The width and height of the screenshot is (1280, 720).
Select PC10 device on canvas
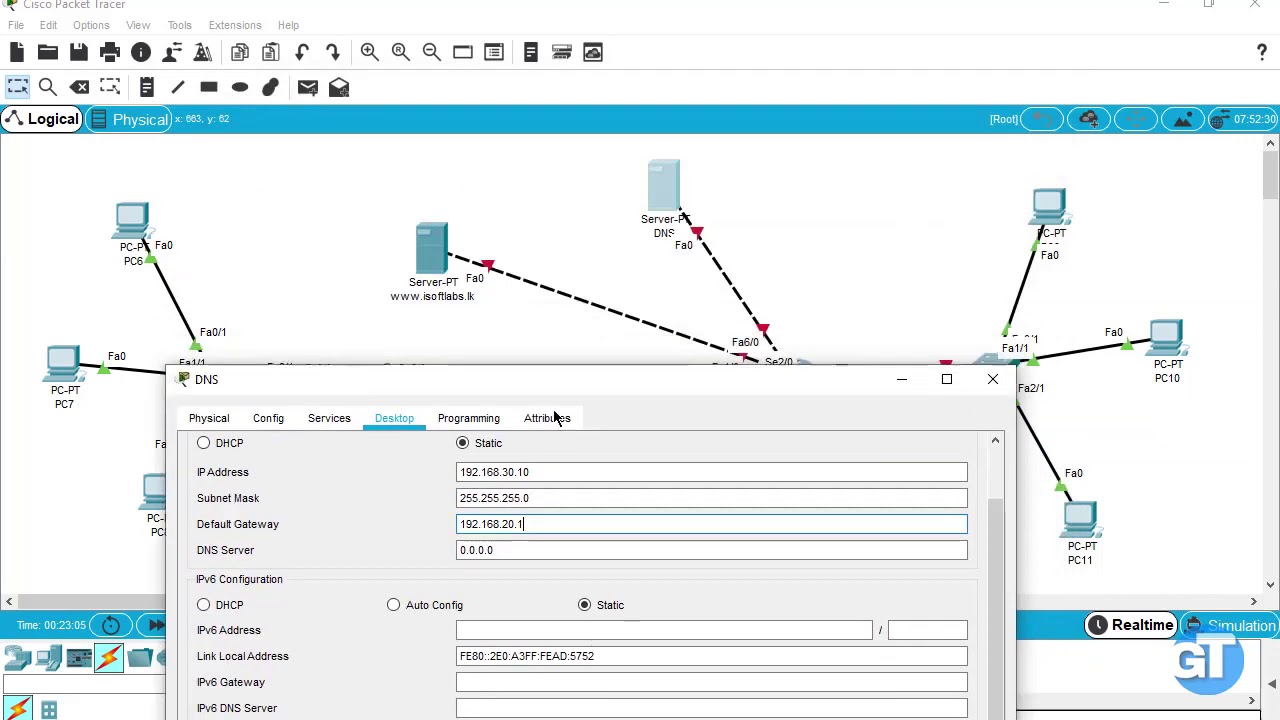(x=1165, y=340)
